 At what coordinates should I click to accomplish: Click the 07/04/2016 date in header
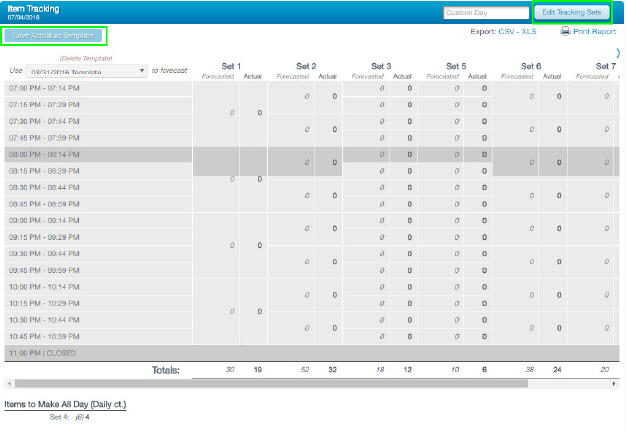tap(23, 18)
